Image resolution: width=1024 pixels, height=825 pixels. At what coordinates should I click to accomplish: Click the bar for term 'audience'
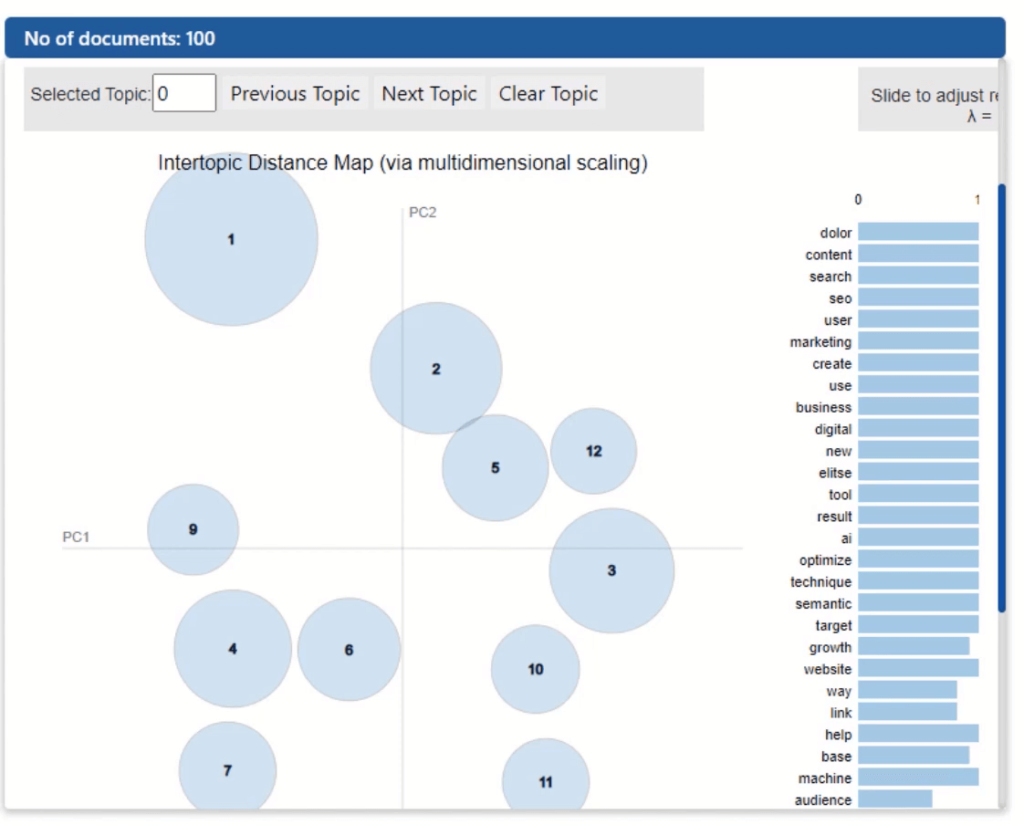[895, 799]
